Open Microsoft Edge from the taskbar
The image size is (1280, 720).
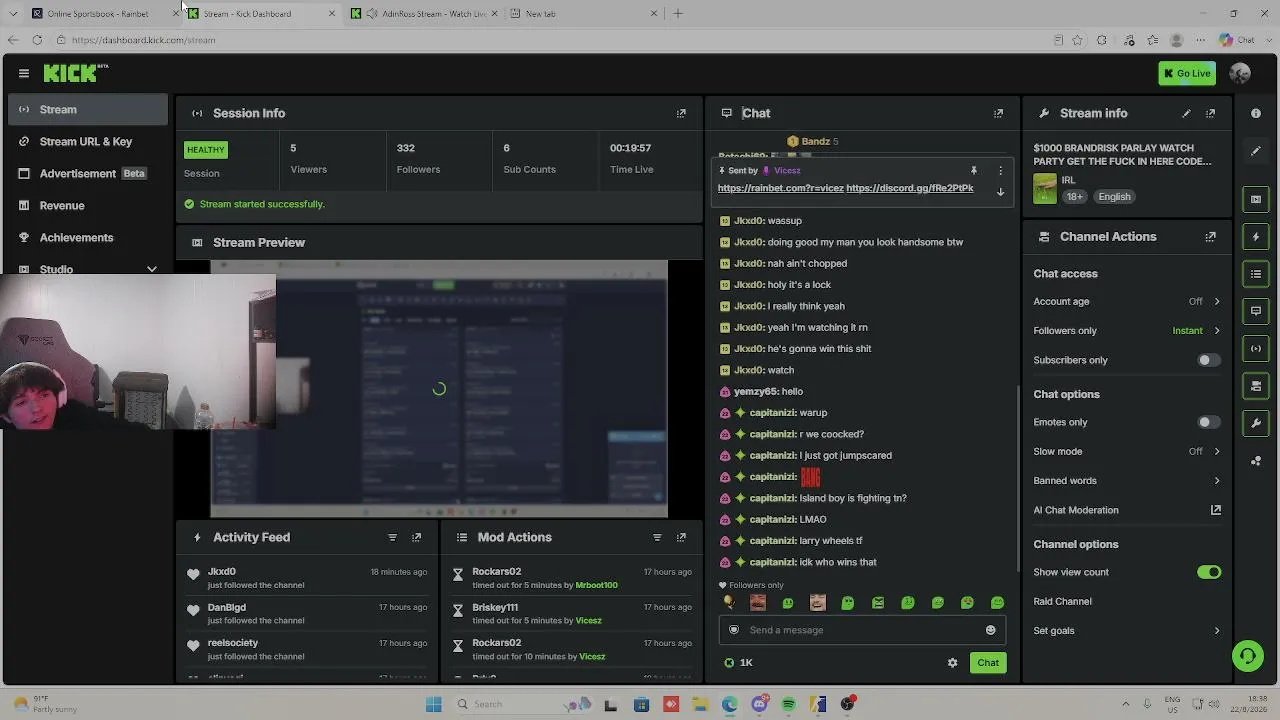coord(729,704)
